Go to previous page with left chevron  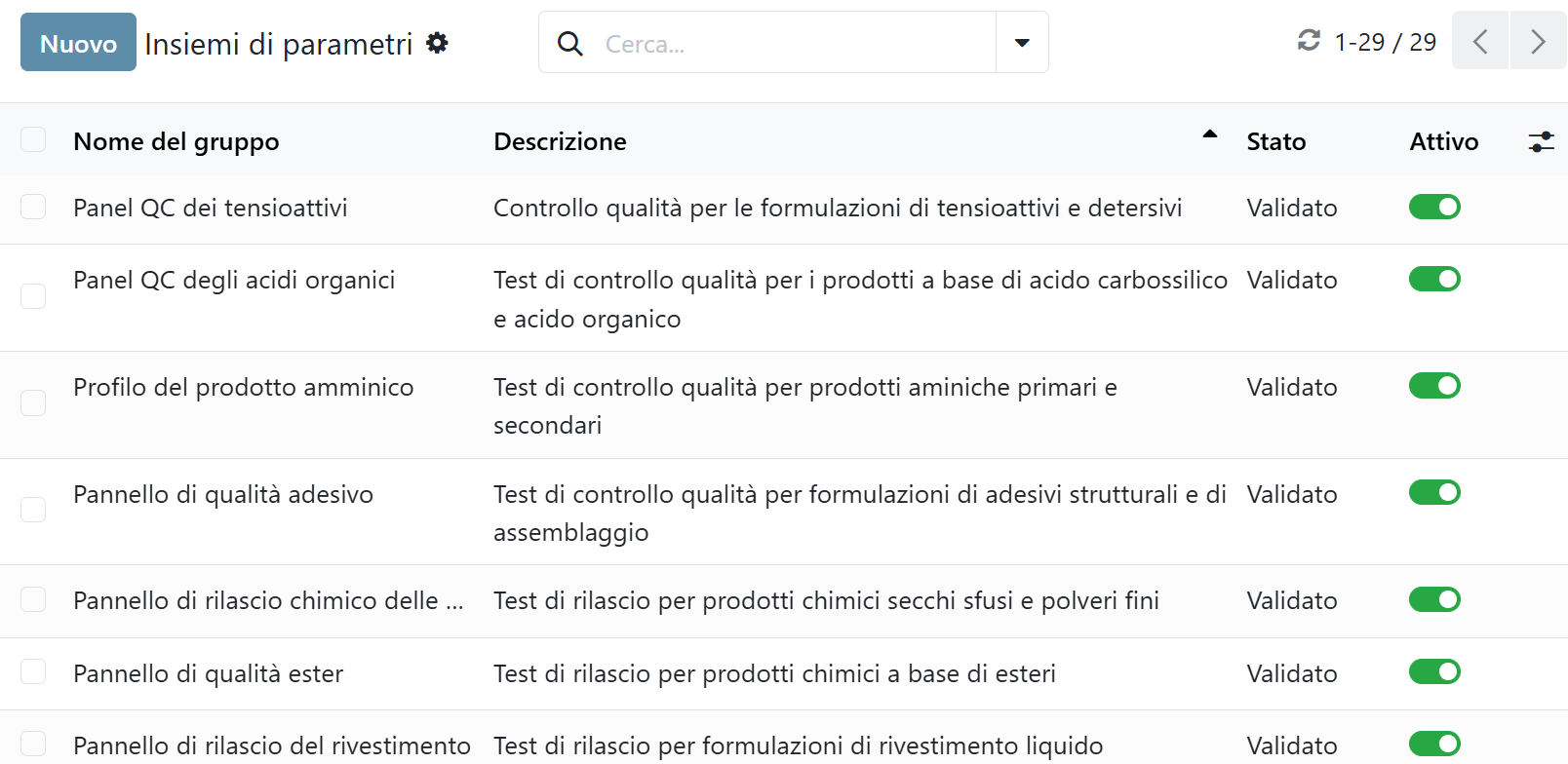(x=1479, y=41)
